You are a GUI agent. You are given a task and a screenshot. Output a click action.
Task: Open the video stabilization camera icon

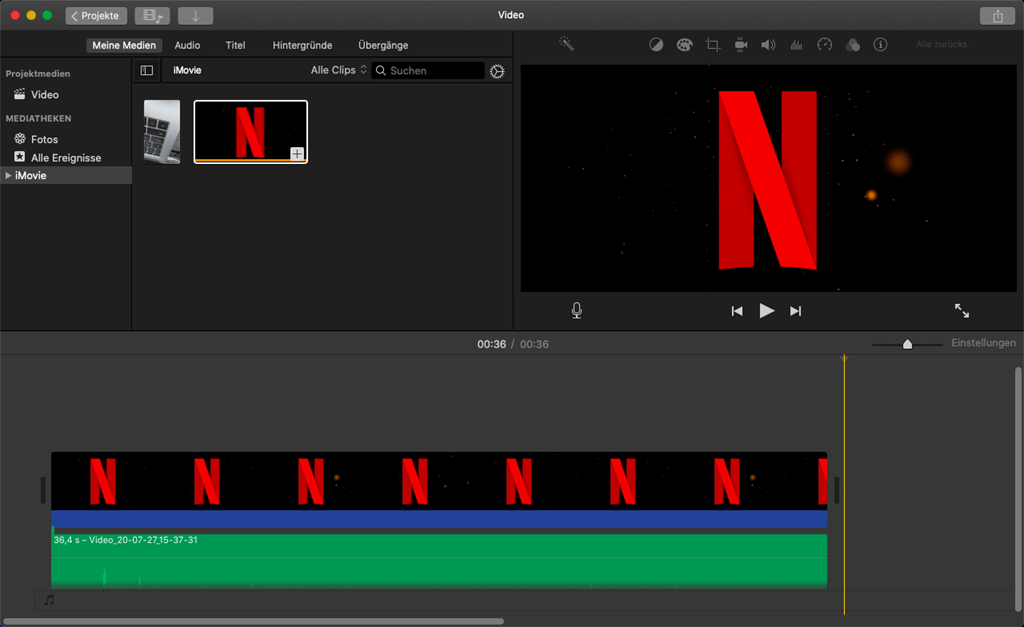741,44
